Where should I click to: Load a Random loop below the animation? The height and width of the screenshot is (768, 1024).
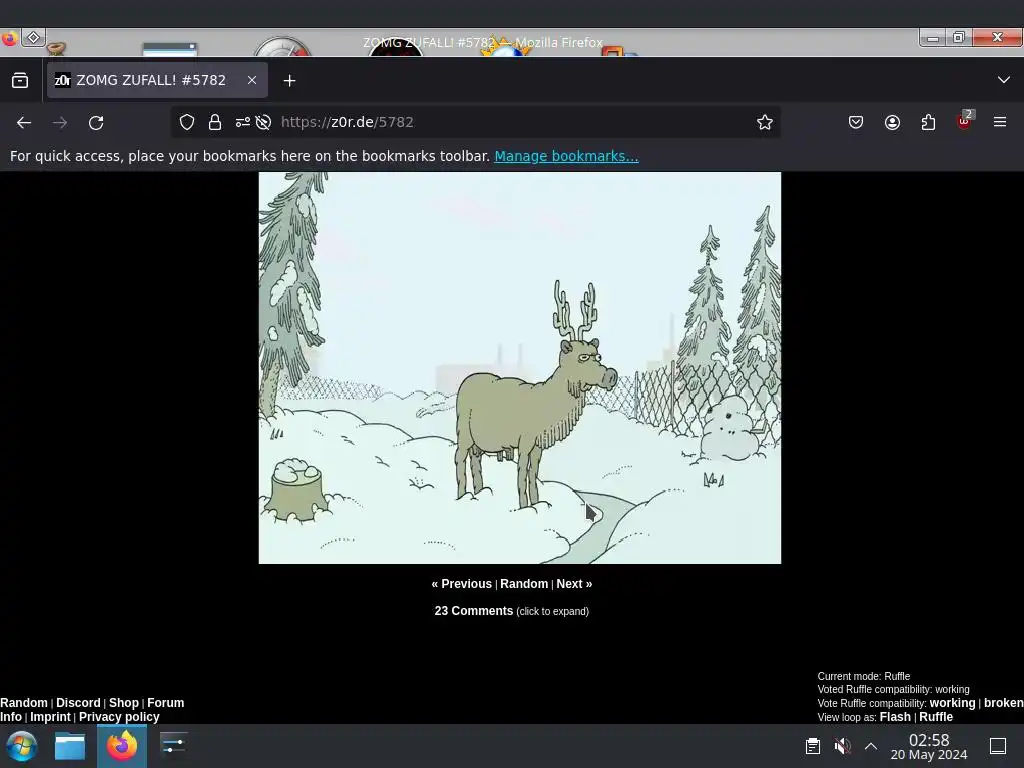524,584
